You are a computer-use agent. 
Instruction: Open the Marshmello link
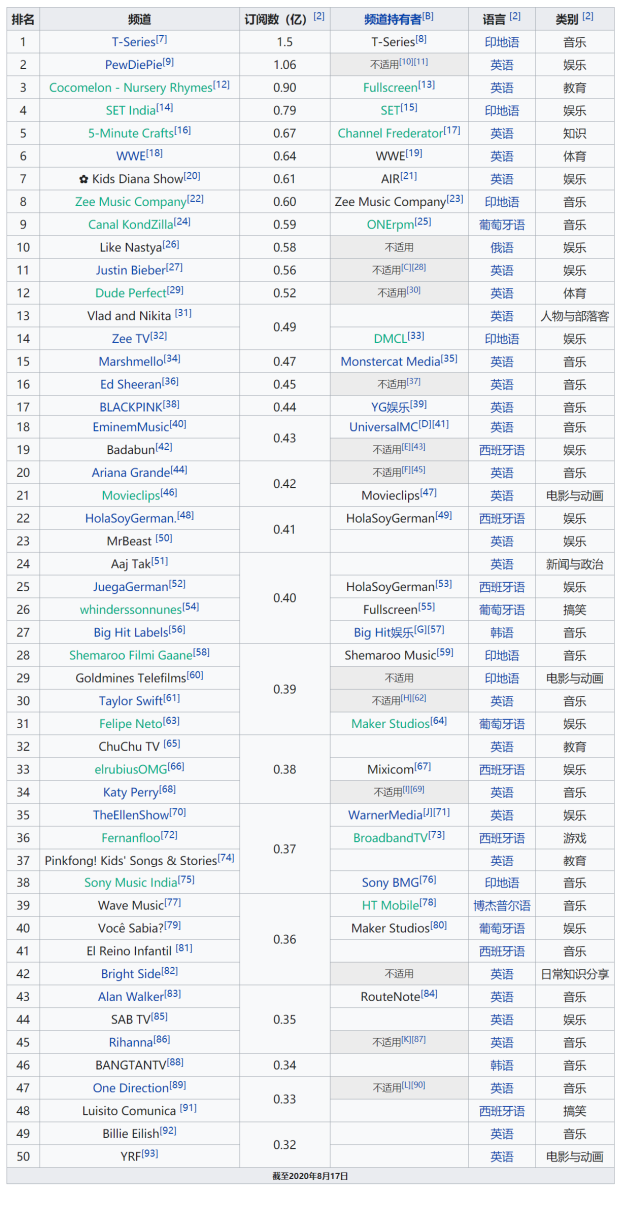point(131,362)
